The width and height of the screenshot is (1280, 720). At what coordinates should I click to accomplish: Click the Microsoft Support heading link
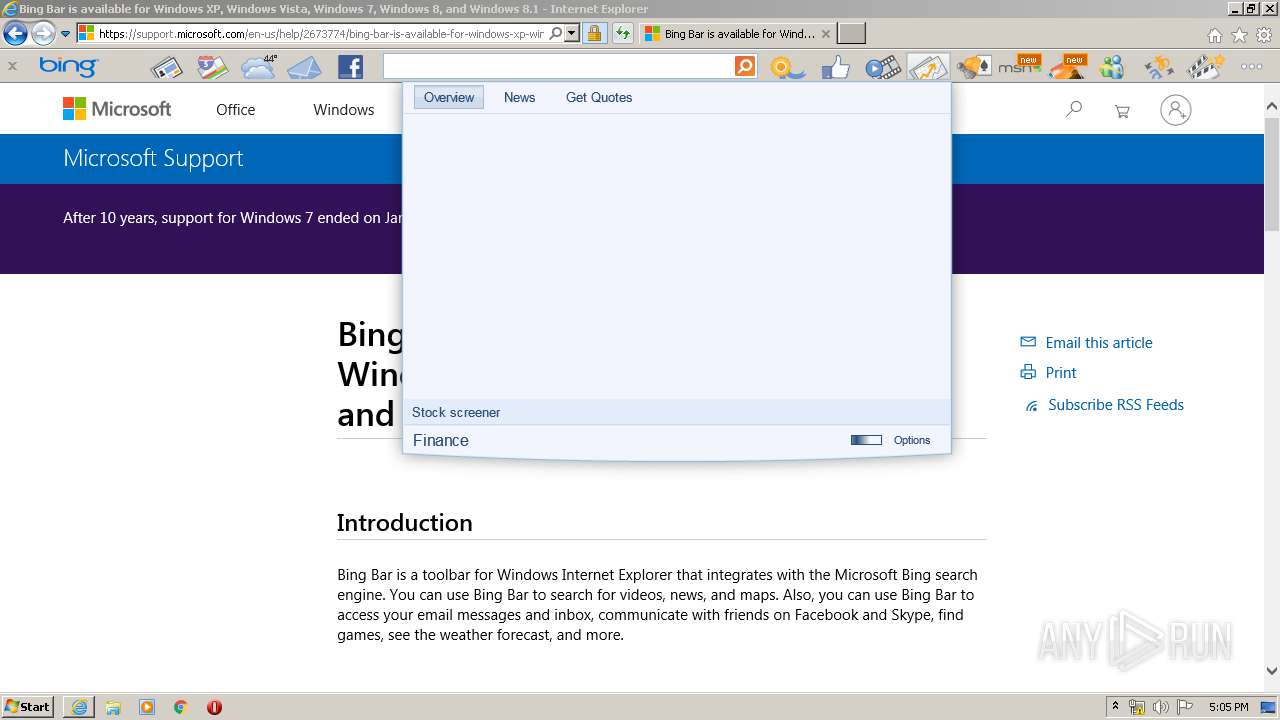click(153, 158)
